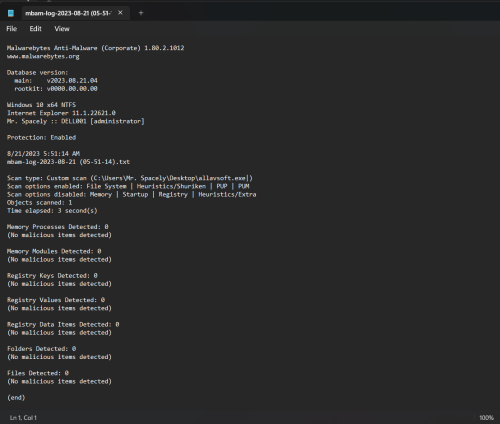Click the 'rootkit: v0000.00.00.00' line
The height and width of the screenshot is (424, 500).
pyautogui.click(x=56, y=89)
